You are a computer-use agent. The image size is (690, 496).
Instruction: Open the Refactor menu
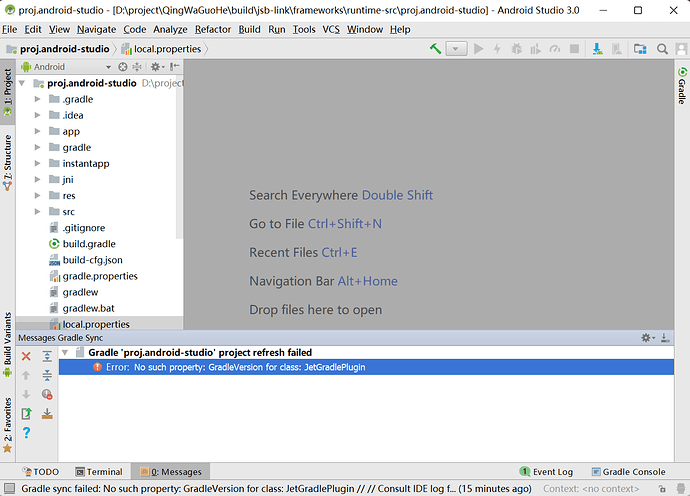coord(213,29)
